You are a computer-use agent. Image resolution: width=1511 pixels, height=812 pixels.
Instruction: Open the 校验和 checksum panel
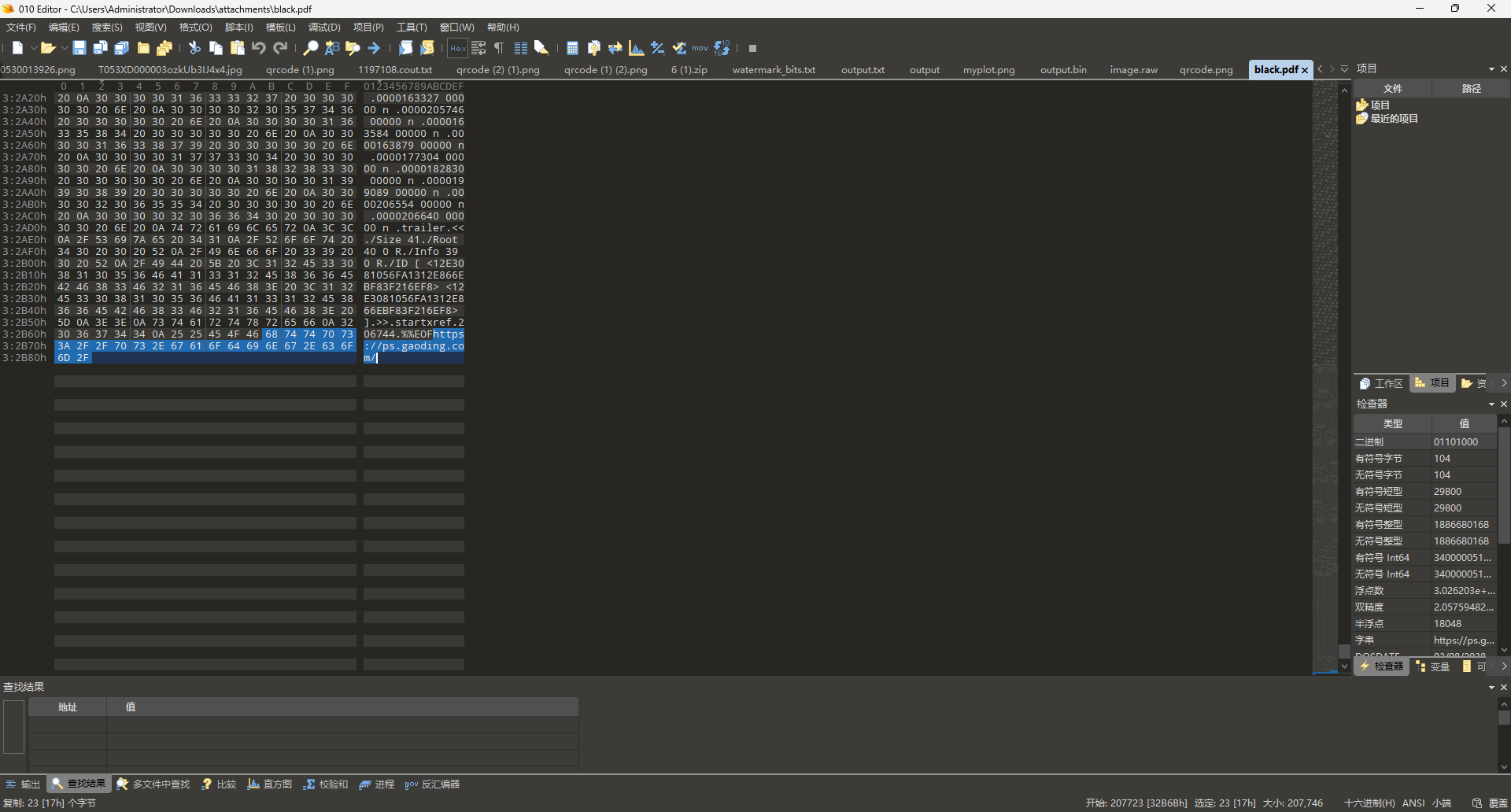click(x=326, y=784)
